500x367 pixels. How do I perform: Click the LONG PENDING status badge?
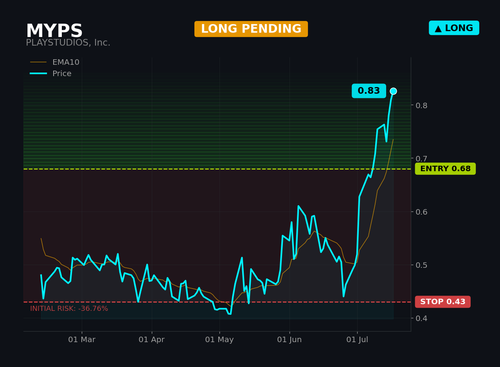coord(251,29)
